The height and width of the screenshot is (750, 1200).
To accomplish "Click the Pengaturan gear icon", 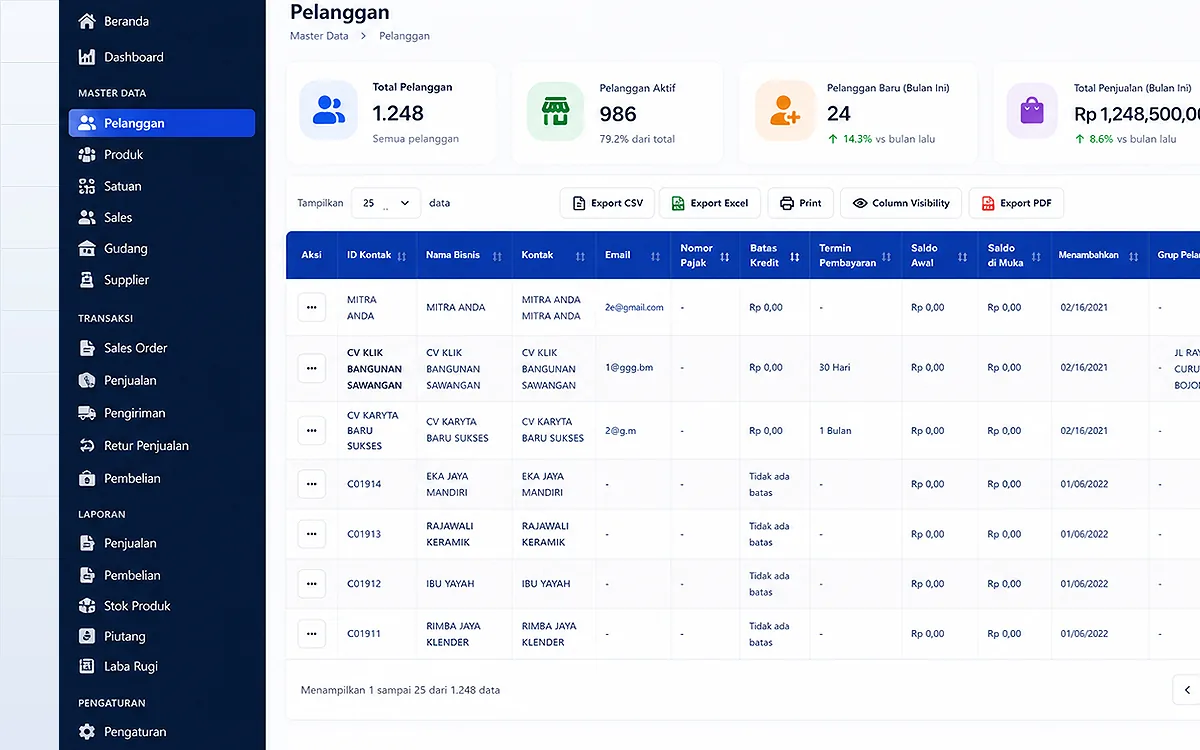I will (87, 732).
